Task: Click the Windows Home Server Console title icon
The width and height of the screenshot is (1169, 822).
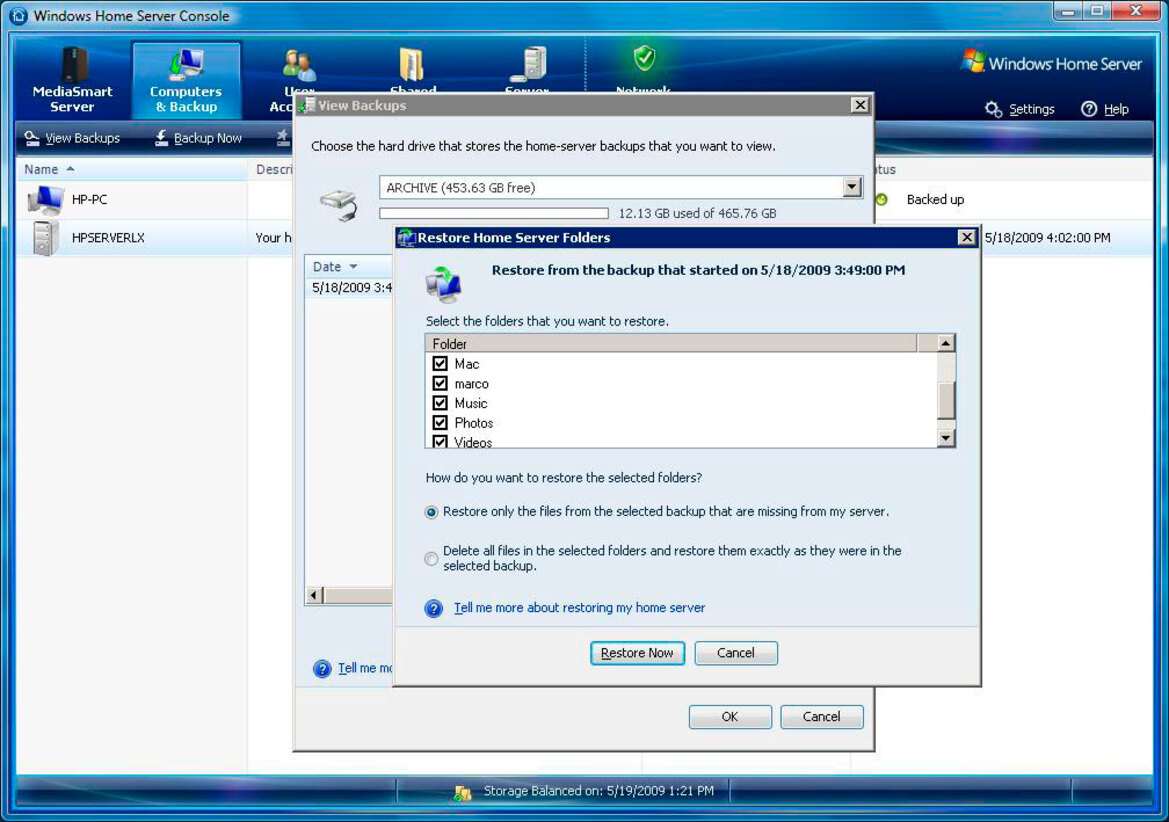Action: tap(19, 16)
